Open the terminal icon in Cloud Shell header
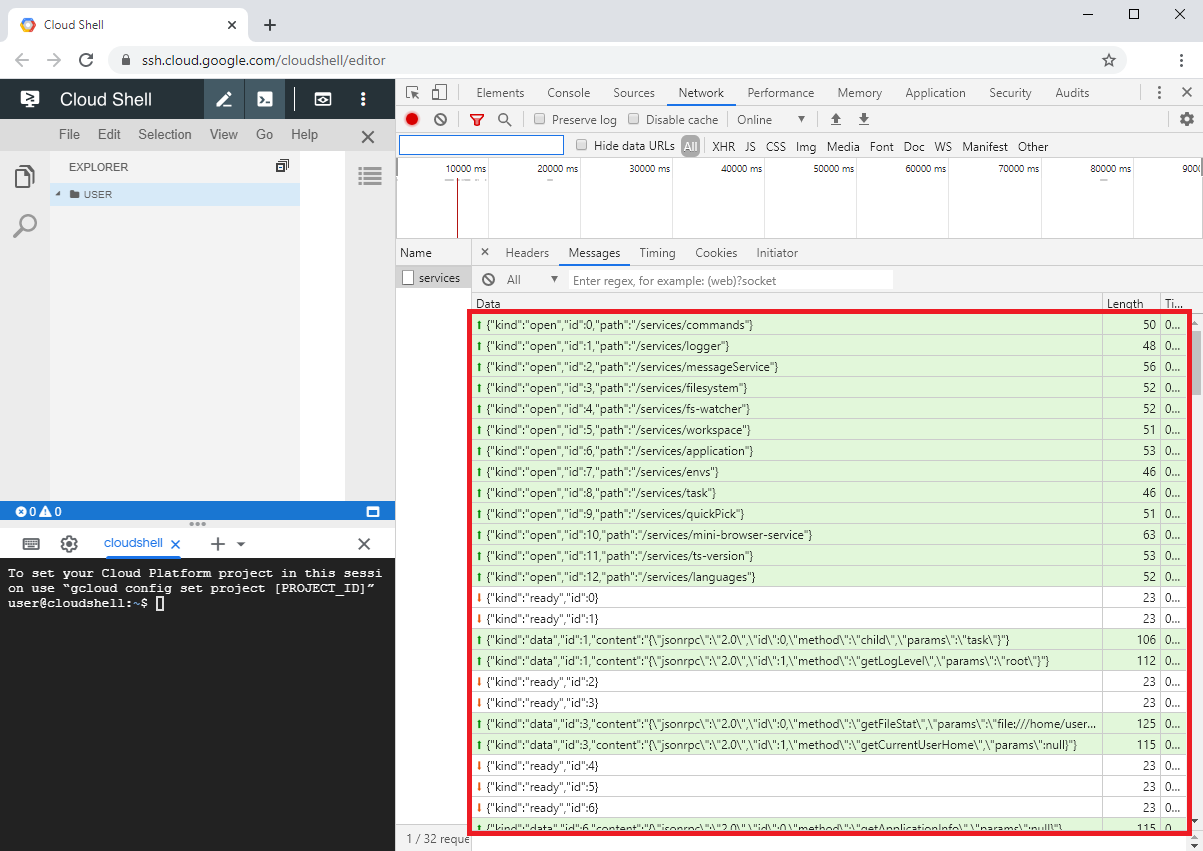The image size is (1203, 851). pyautogui.click(x=265, y=99)
